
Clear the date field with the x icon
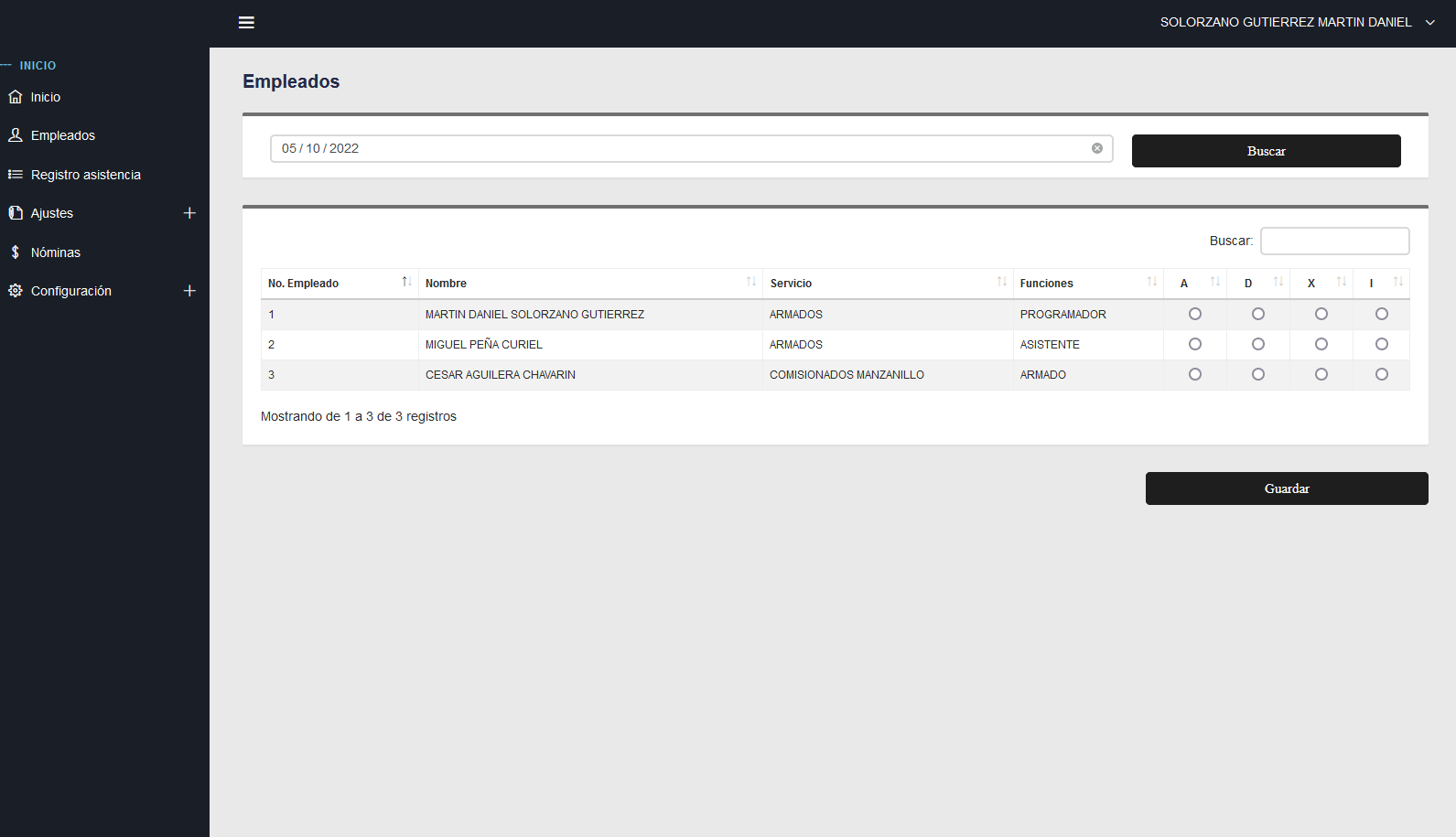point(1097,148)
